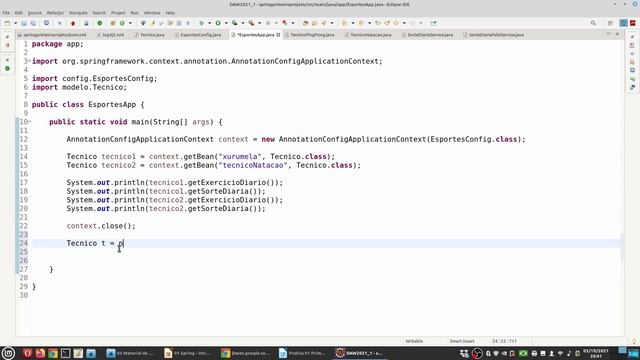Image resolution: width=640 pixels, height=360 pixels.
Task: Switch to the DAW2021_1 Eclipse taskbar window
Action: [x=359, y=353]
